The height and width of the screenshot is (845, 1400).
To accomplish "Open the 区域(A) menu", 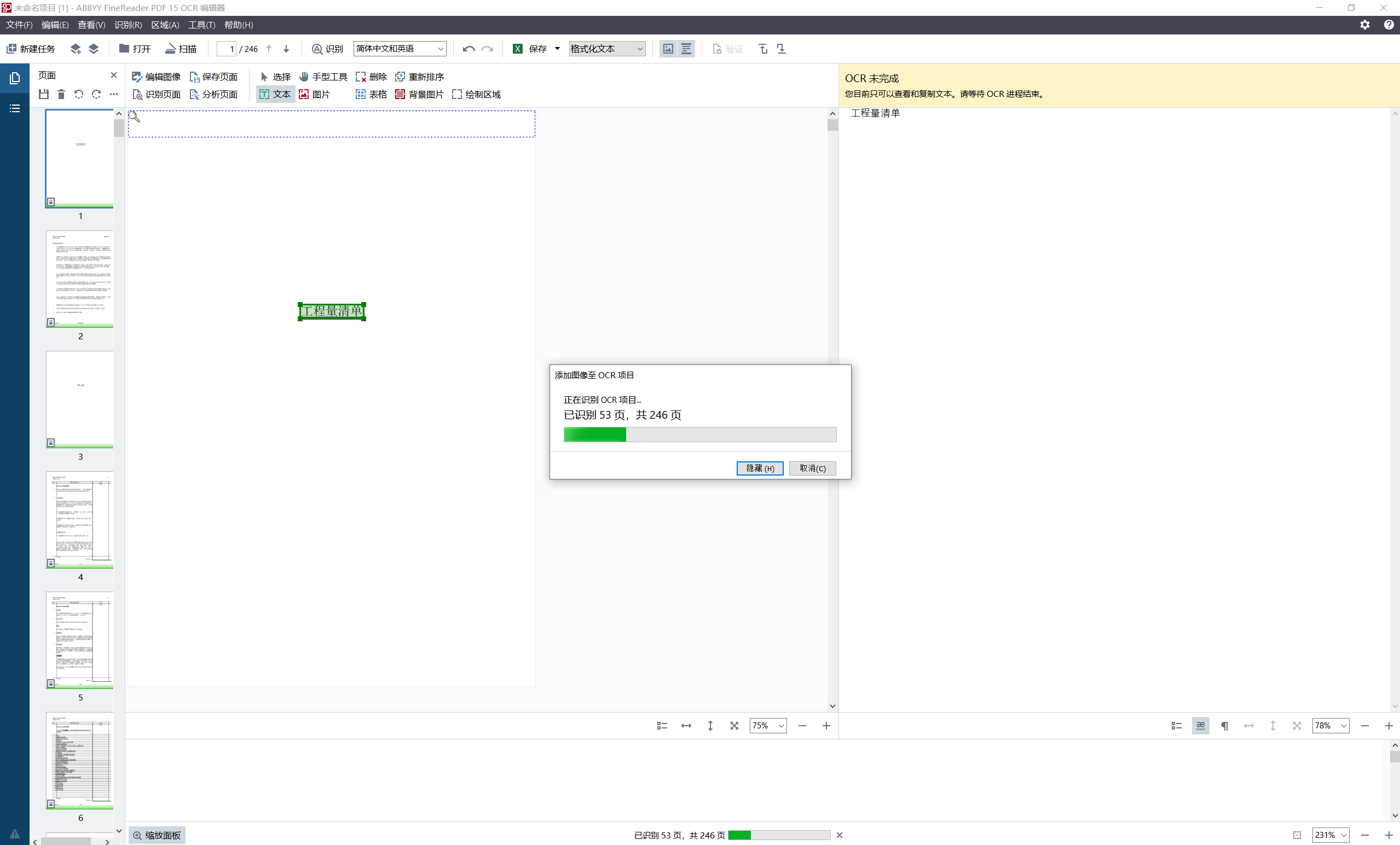I will pos(165,25).
